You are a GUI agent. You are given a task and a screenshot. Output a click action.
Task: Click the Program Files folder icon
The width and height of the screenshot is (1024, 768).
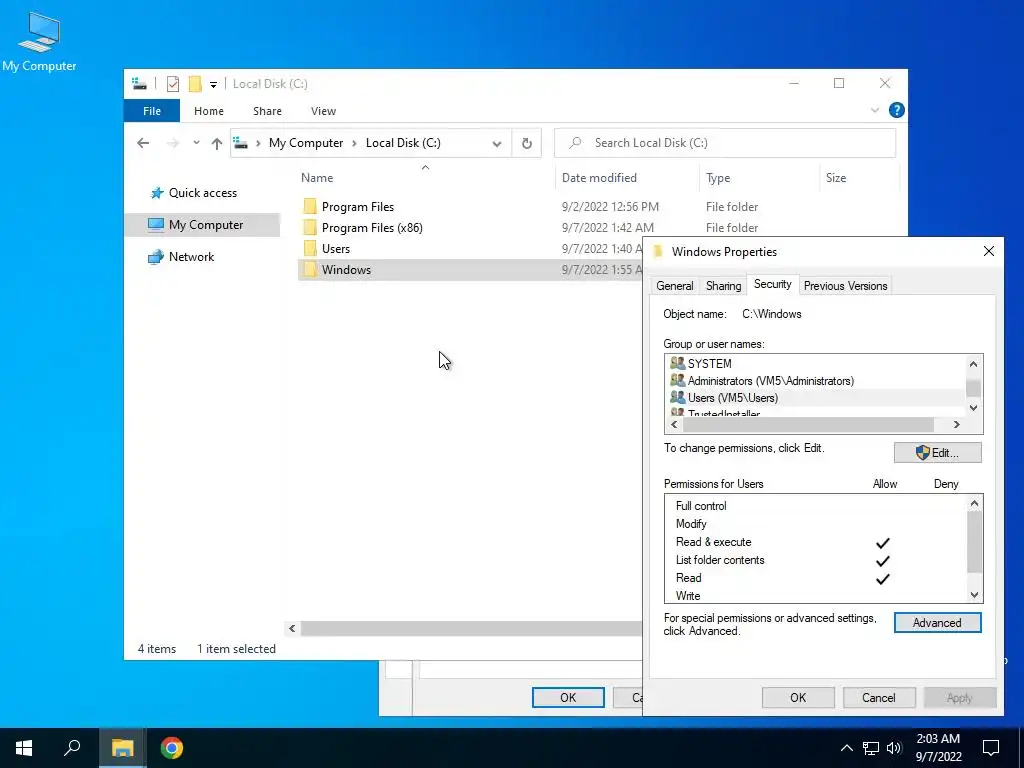310,207
